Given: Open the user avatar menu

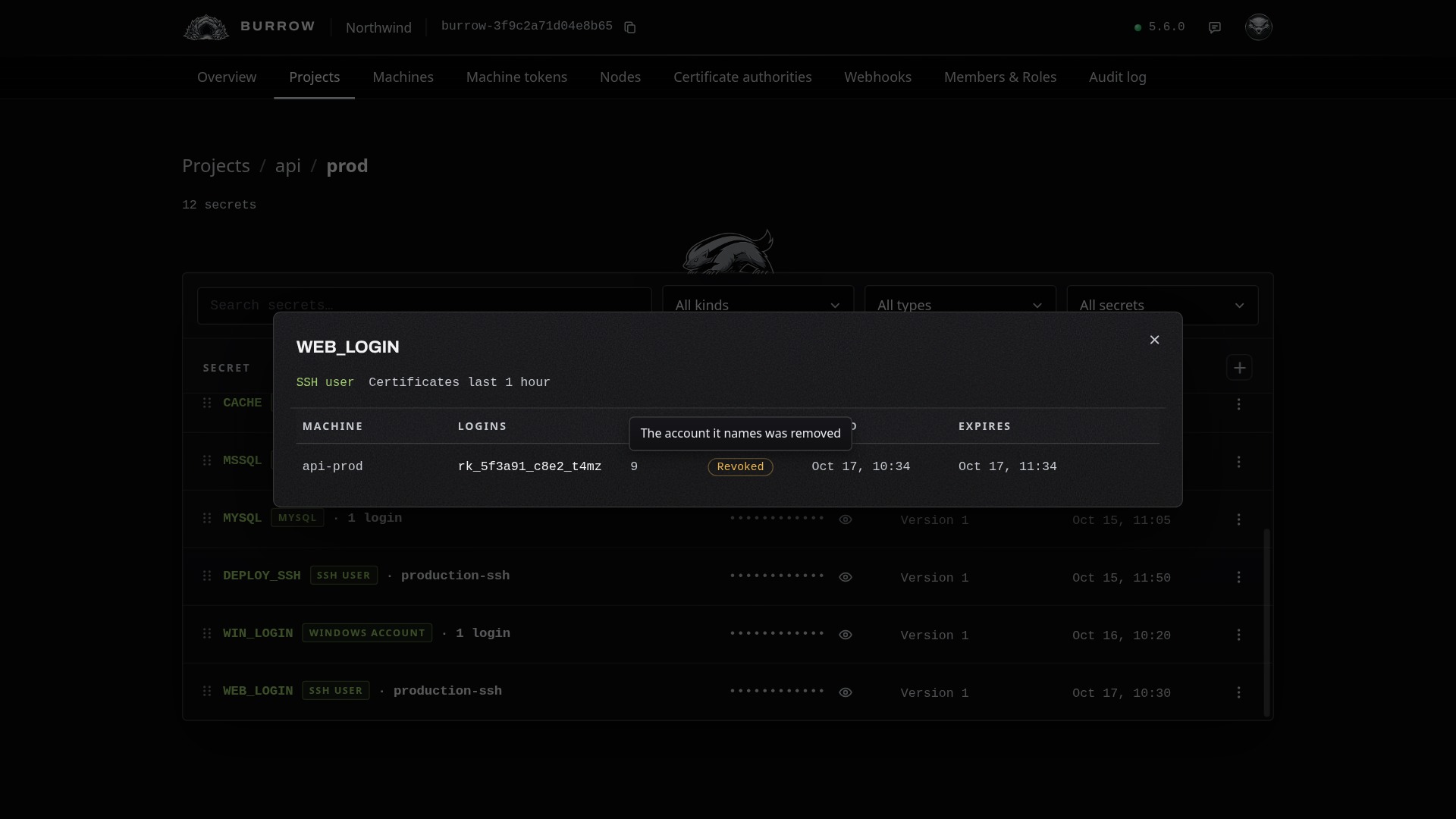Looking at the screenshot, I should pos(1258,27).
